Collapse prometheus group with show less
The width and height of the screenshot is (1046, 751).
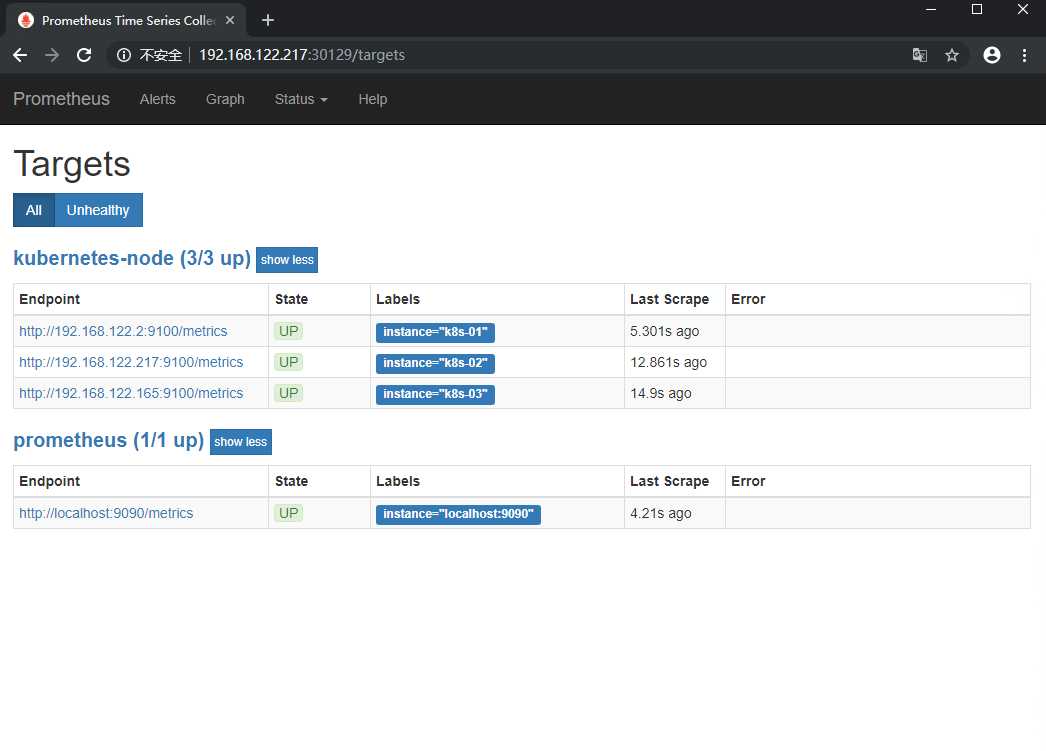click(x=241, y=442)
